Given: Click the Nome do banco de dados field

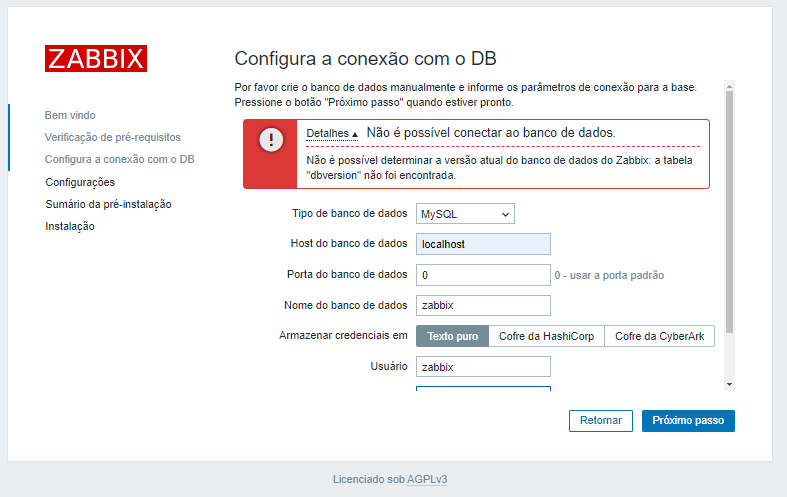Looking at the screenshot, I should click(x=483, y=305).
